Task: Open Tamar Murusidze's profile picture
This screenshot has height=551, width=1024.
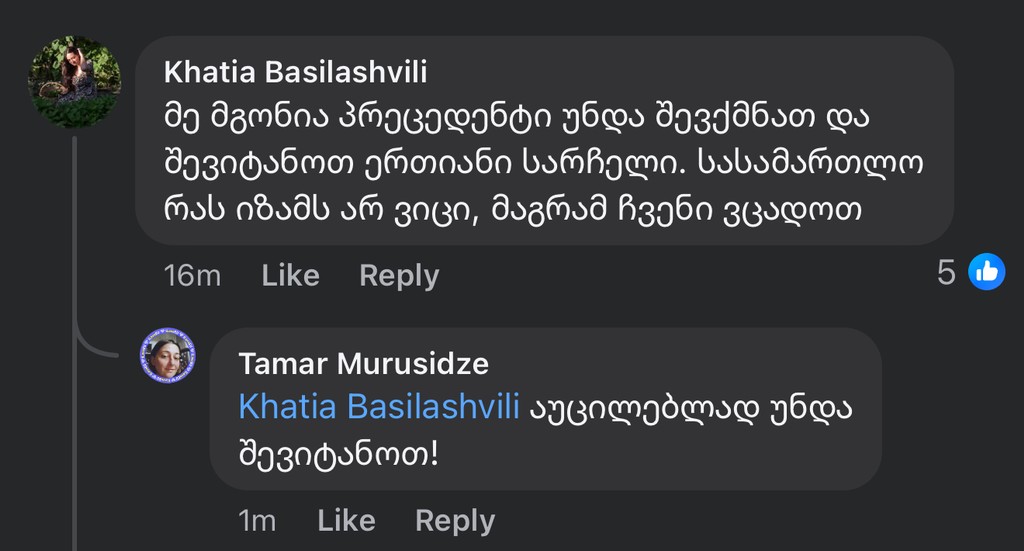Action: (168, 355)
